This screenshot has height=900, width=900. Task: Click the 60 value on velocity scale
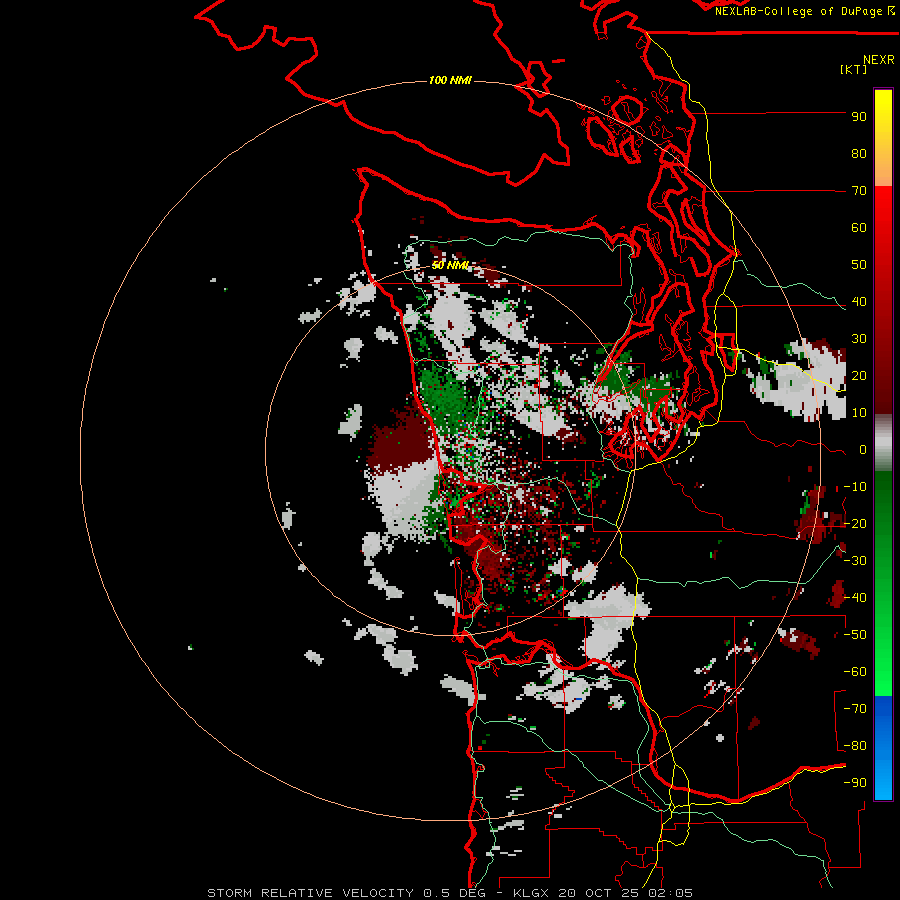coord(859,228)
